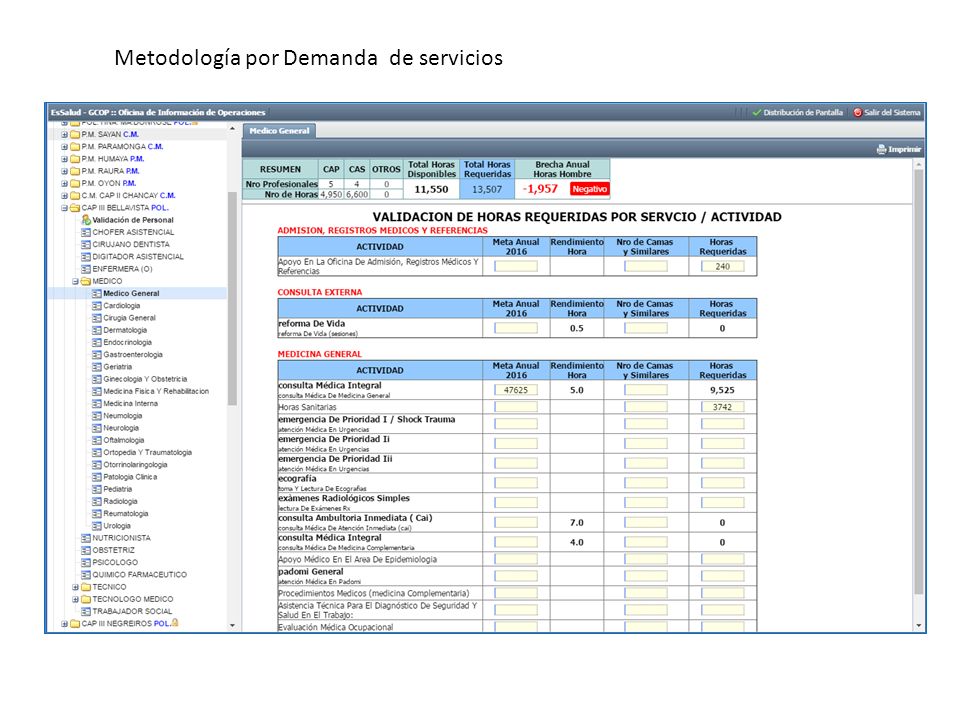Click the 9,525 Horas Requeridas value
Image resolution: width=960 pixels, height=720 pixels.
click(722, 390)
